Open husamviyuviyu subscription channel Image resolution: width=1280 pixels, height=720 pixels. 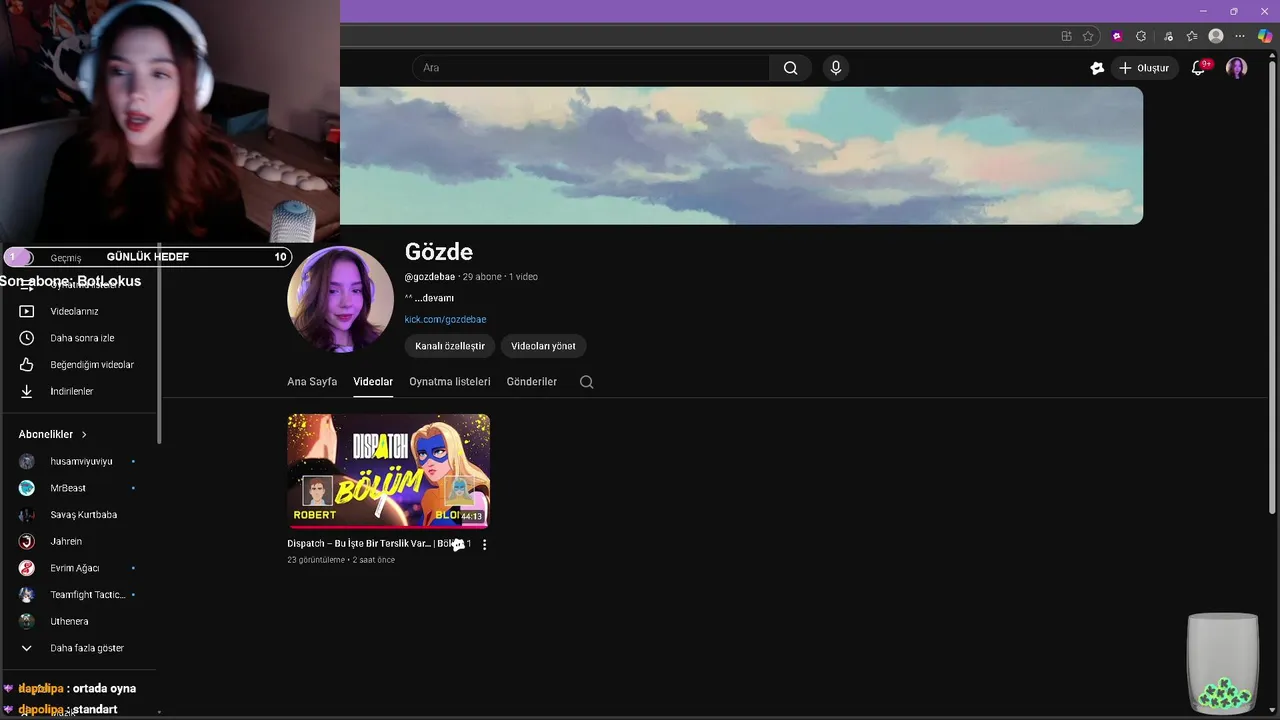pyautogui.click(x=80, y=461)
